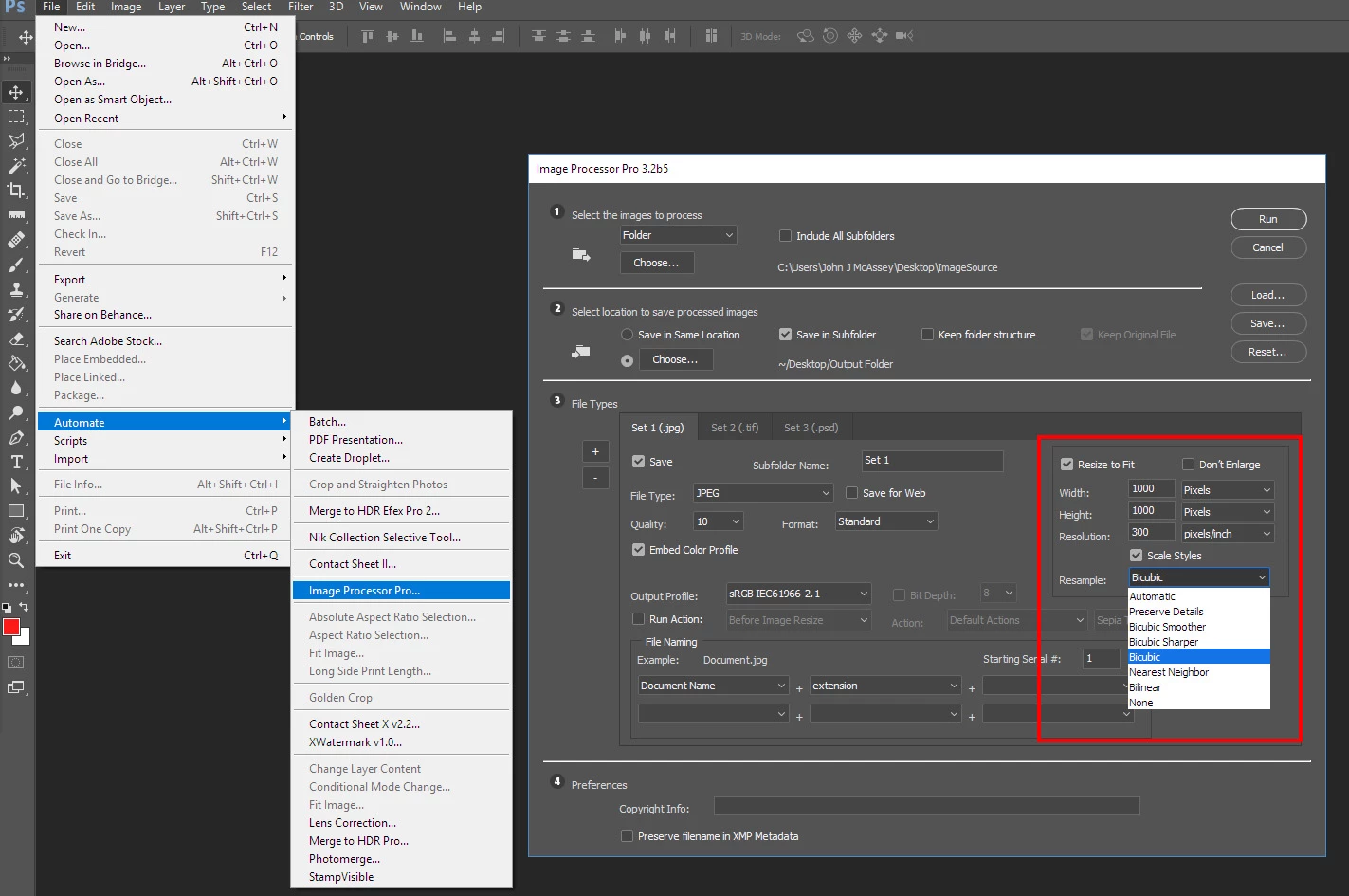Toggle Include All Subfolders checkbox
1349x896 pixels.
pyautogui.click(x=785, y=236)
